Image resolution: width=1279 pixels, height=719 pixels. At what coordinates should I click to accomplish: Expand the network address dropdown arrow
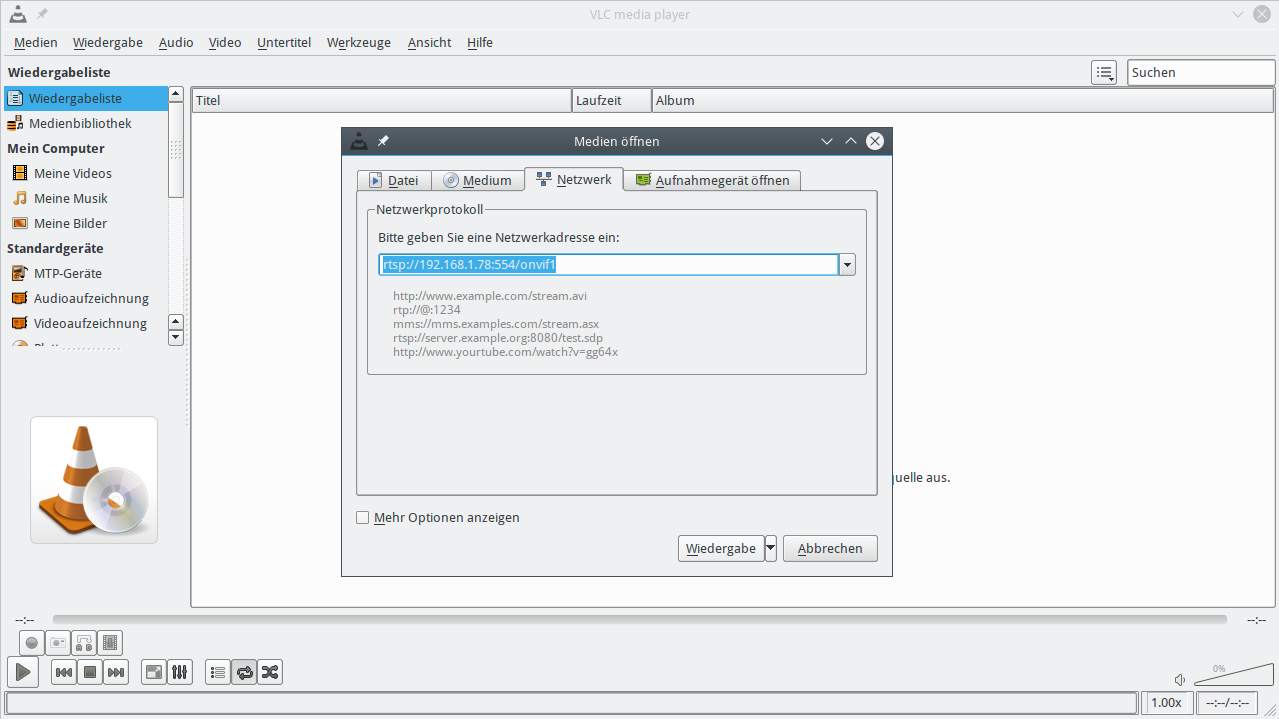coord(847,265)
